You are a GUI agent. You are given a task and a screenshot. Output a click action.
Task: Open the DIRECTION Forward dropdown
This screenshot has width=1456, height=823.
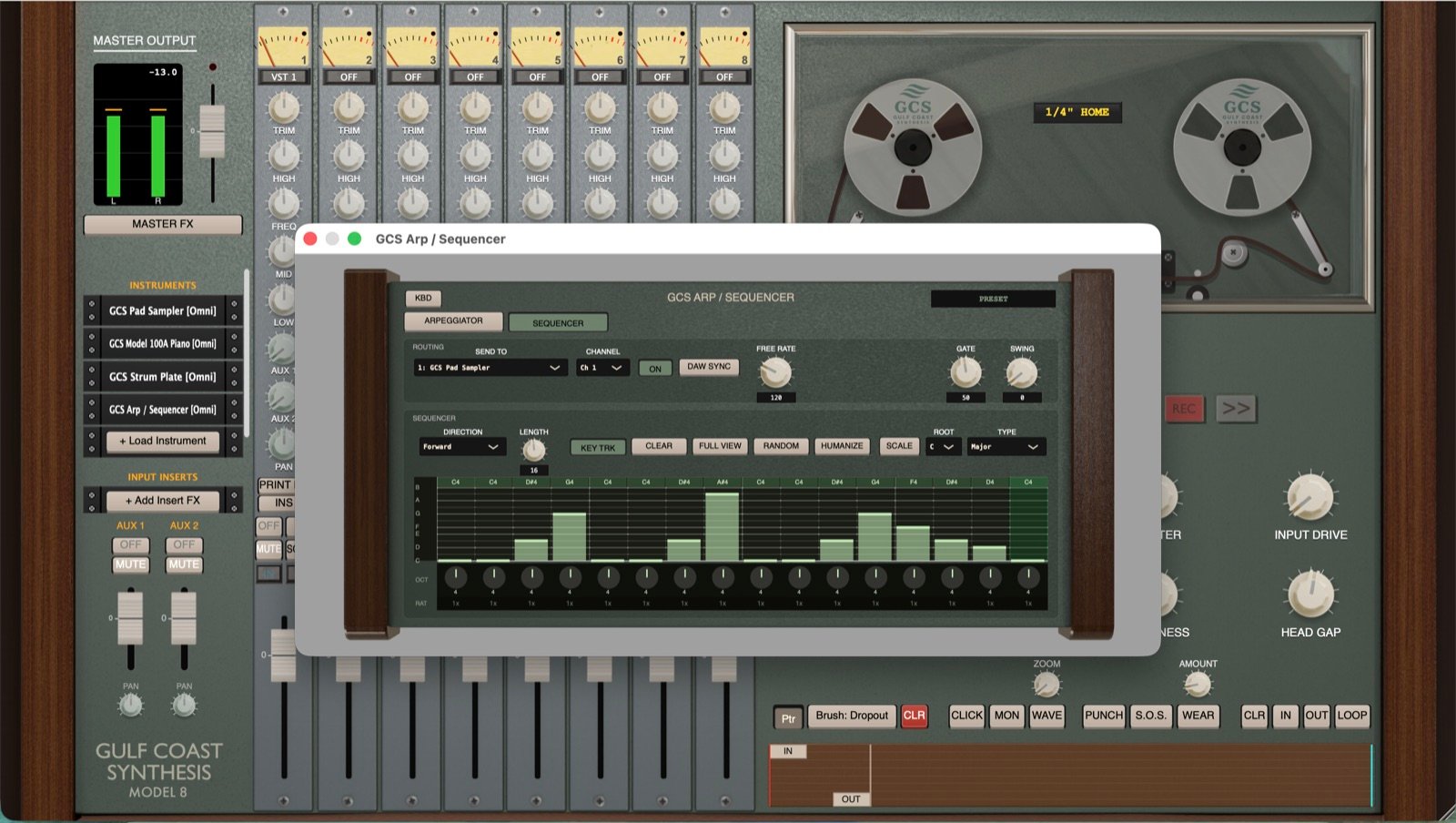click(462, 447)
